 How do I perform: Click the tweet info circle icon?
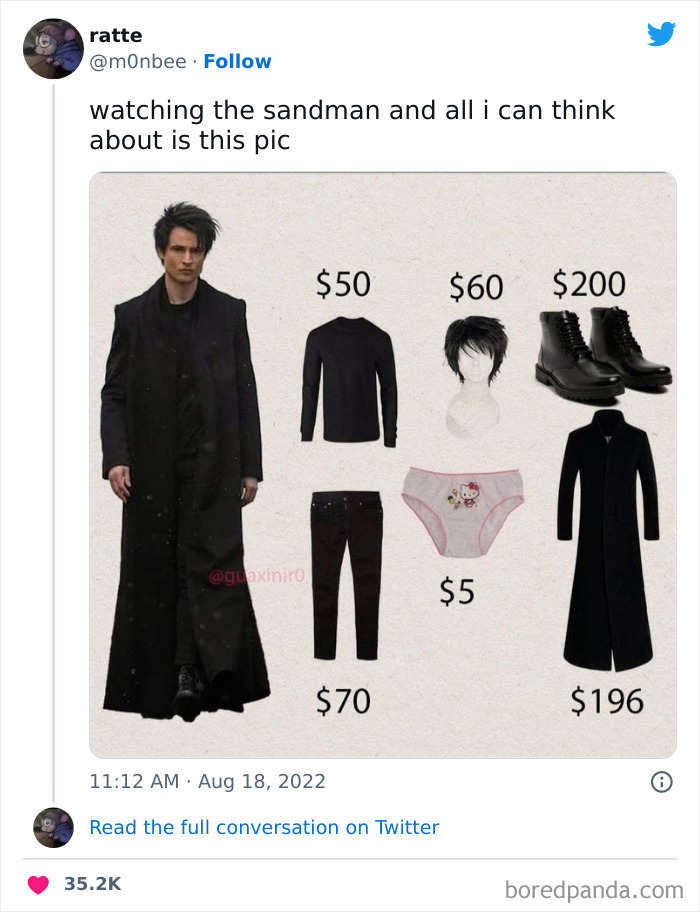point(662,782)
